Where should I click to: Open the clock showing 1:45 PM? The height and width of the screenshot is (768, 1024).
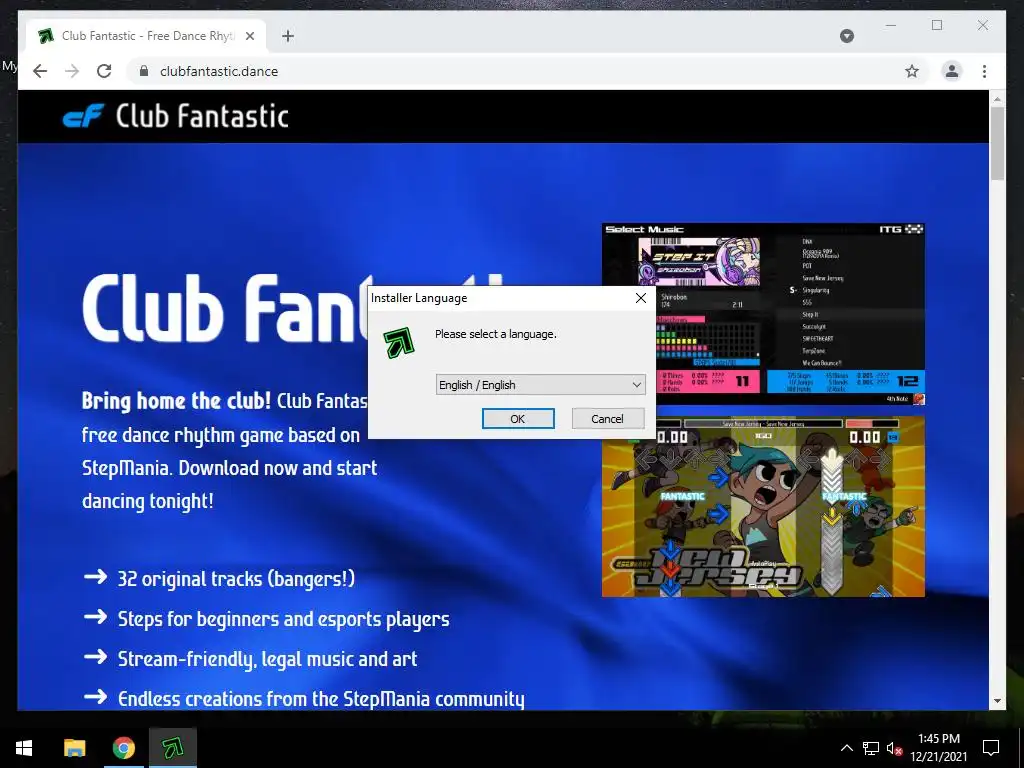click(938, 748)
